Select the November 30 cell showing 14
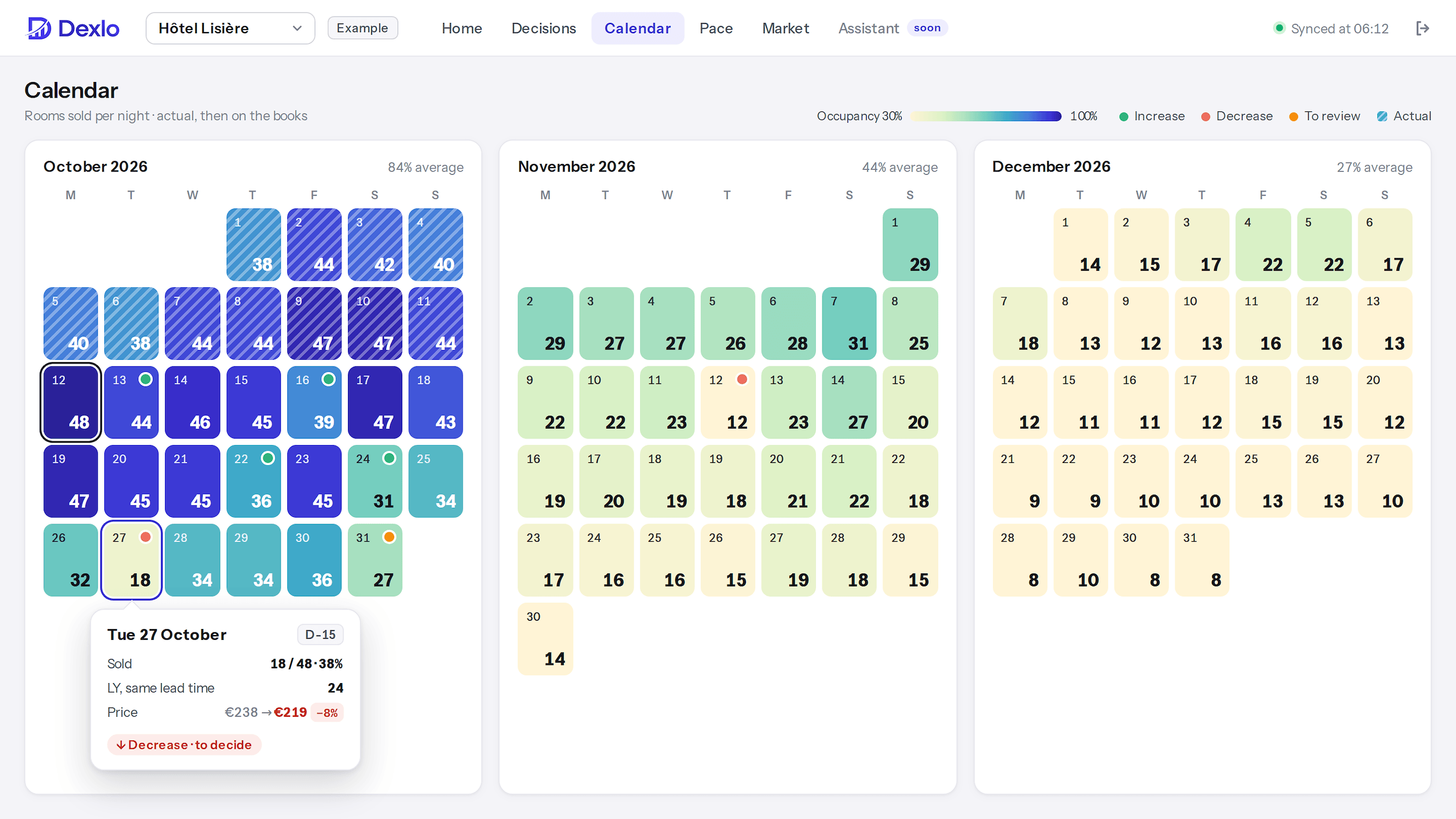Viewport: 1456px width, 819px height. click(x=546, y=639)
